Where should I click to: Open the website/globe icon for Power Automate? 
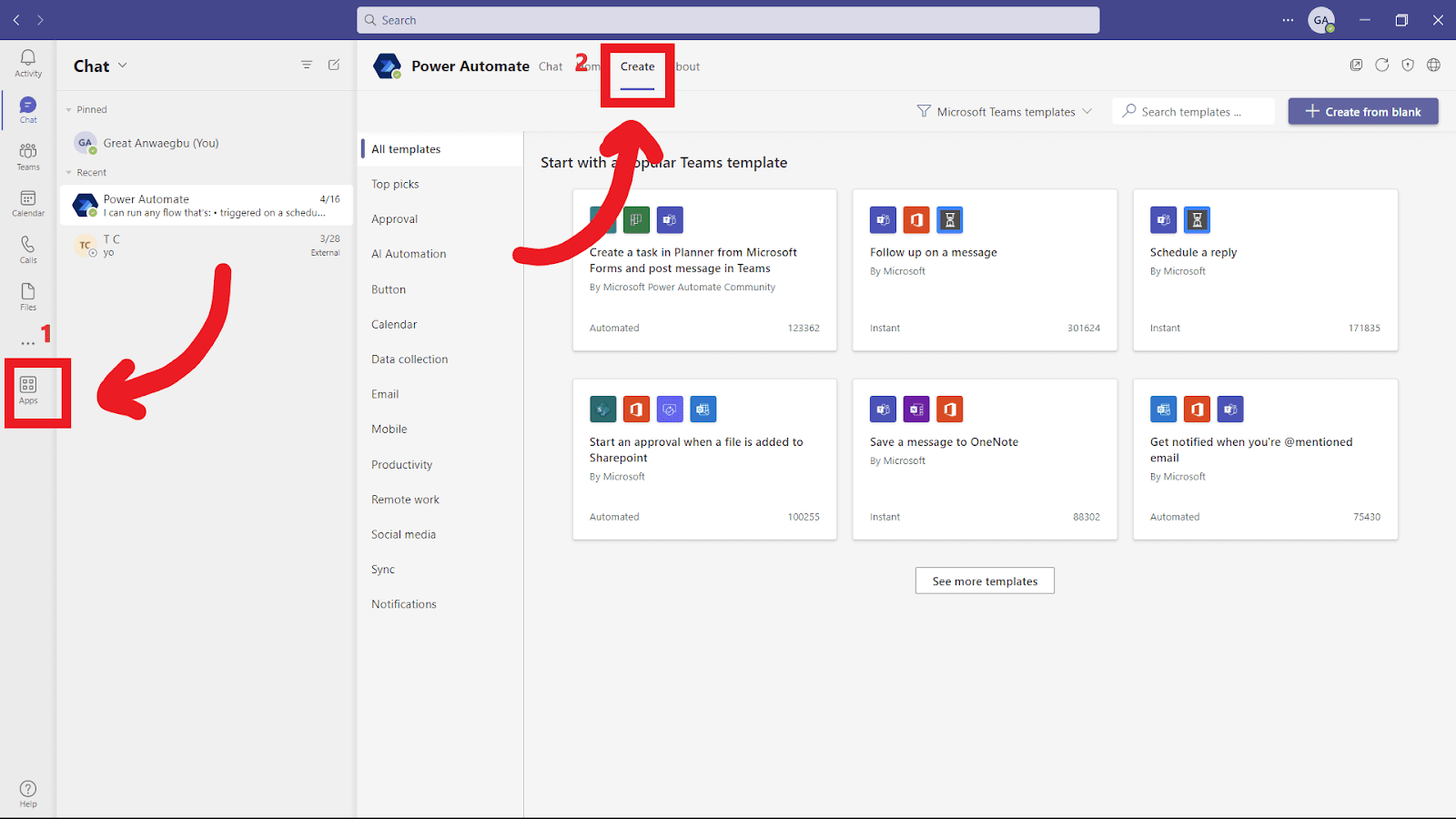(x=1433, y=65)
